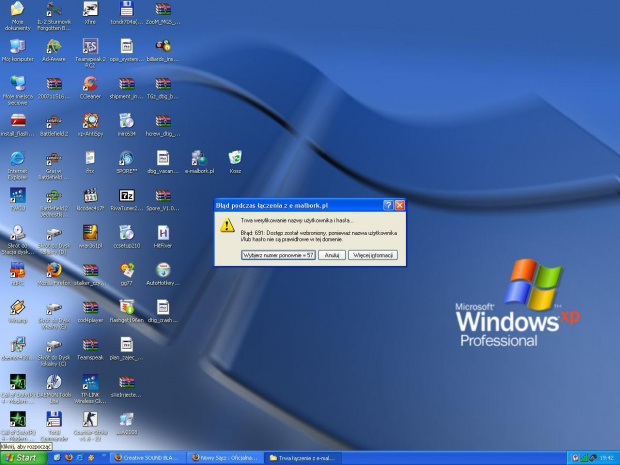Screen dimensions: 620x465
Task: Select the Teamspeak 2 RC2 shortcut
Action: [90, 53]
